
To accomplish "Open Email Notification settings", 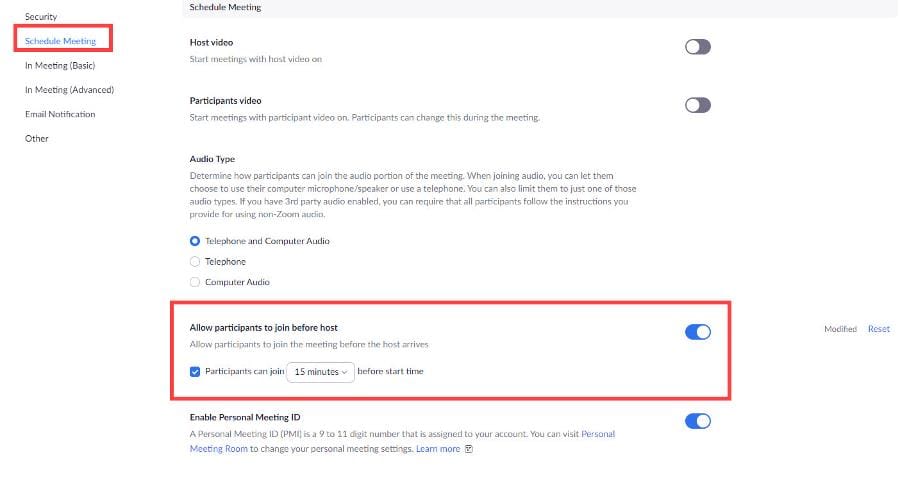I will 60,114.
